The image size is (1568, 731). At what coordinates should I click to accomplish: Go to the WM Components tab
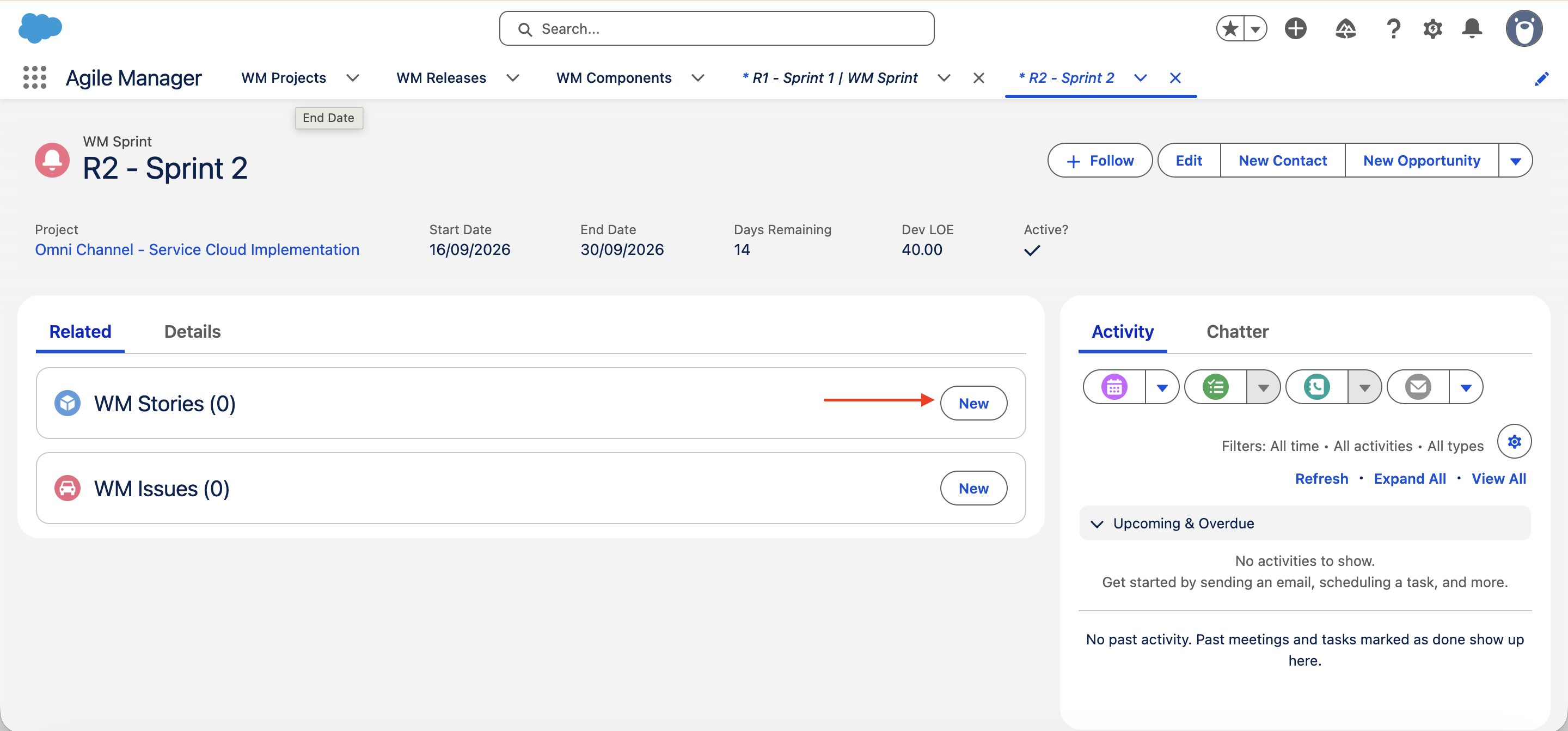click(614, 78)
